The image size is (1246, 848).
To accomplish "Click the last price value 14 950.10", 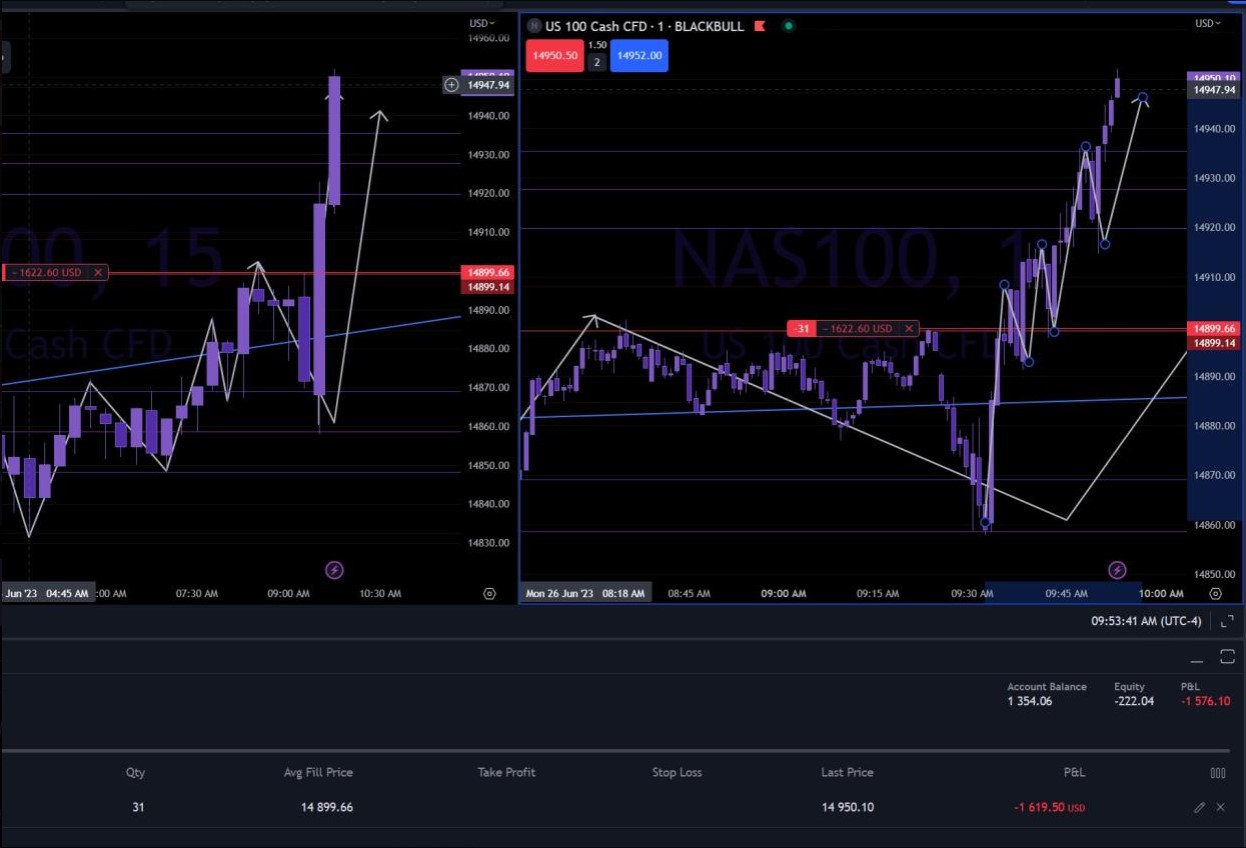I will coord(848,807).
